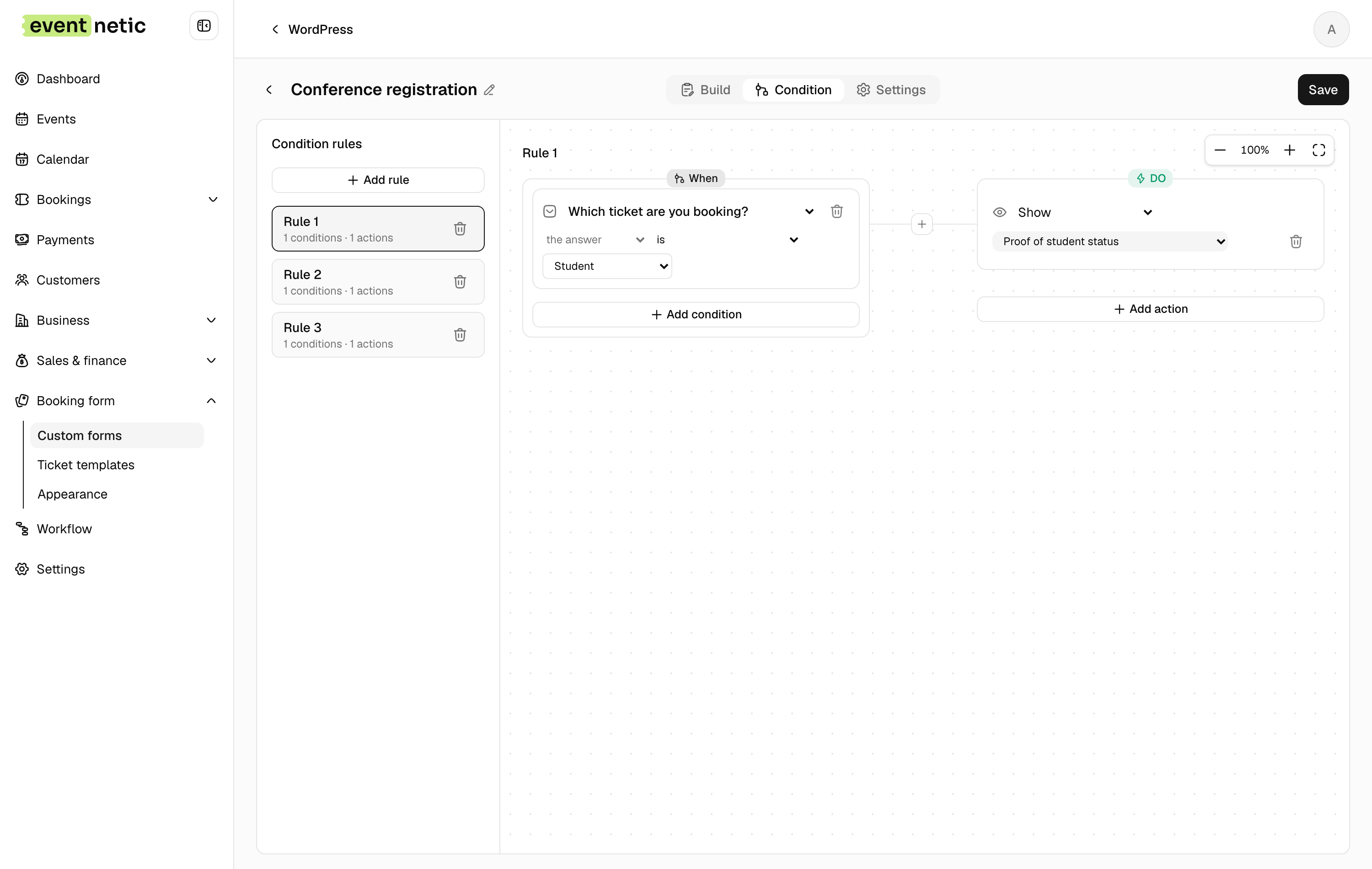Zoom out the rule canvas
Image resolution: width=1372 pixels, height=869 pixels.
(x=1220, y=150)
